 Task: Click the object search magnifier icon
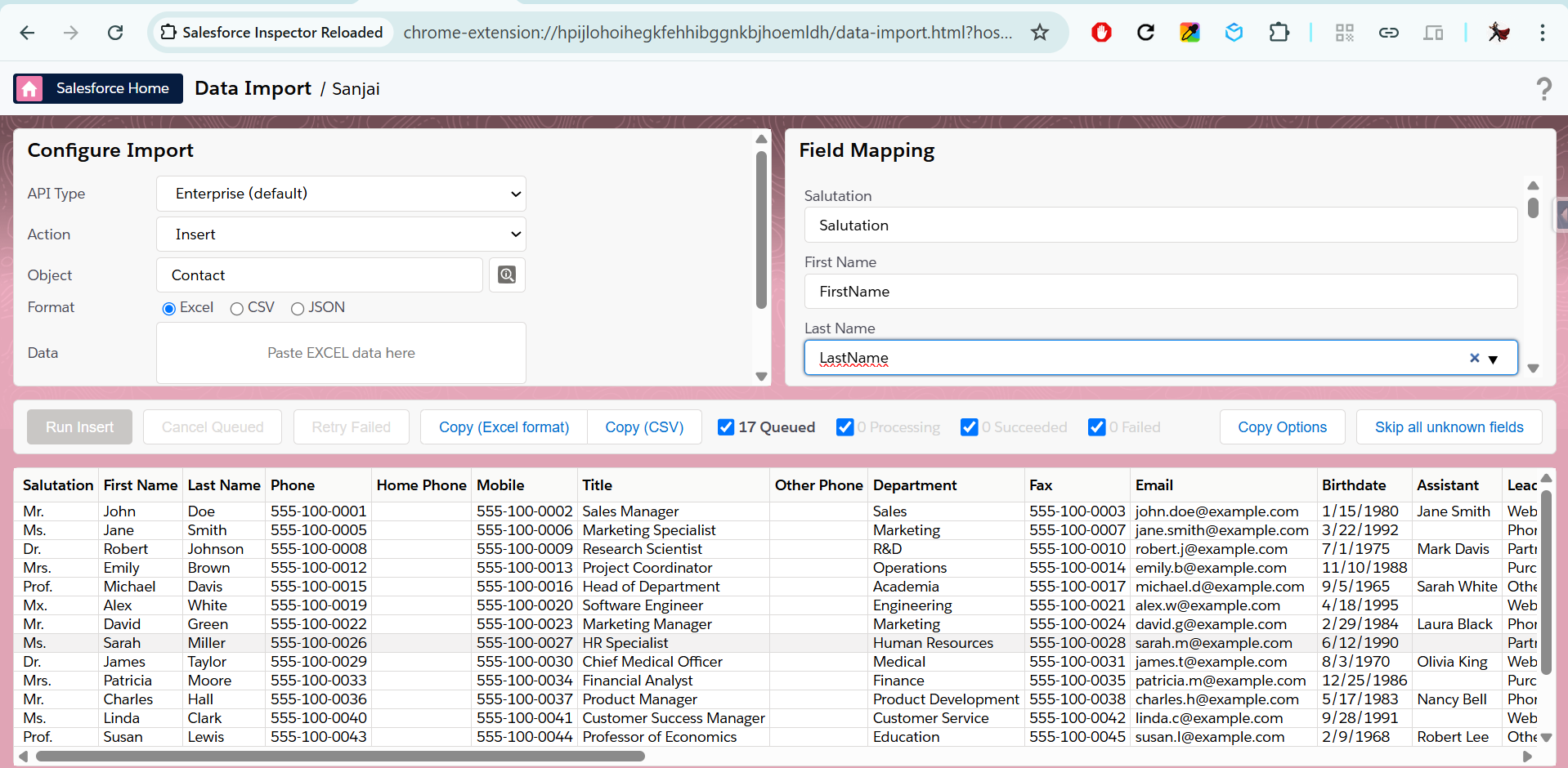(x=507, y=275)
